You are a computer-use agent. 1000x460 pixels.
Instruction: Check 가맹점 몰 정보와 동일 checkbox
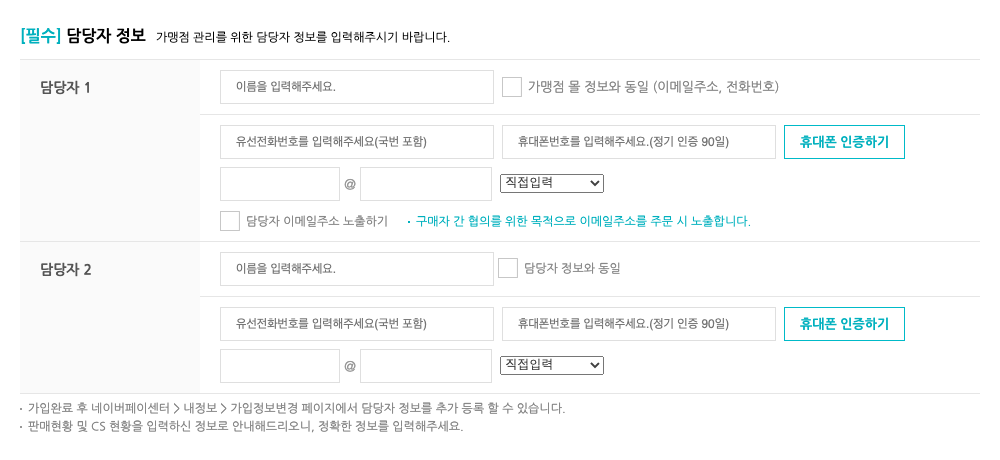pos(512,87)
